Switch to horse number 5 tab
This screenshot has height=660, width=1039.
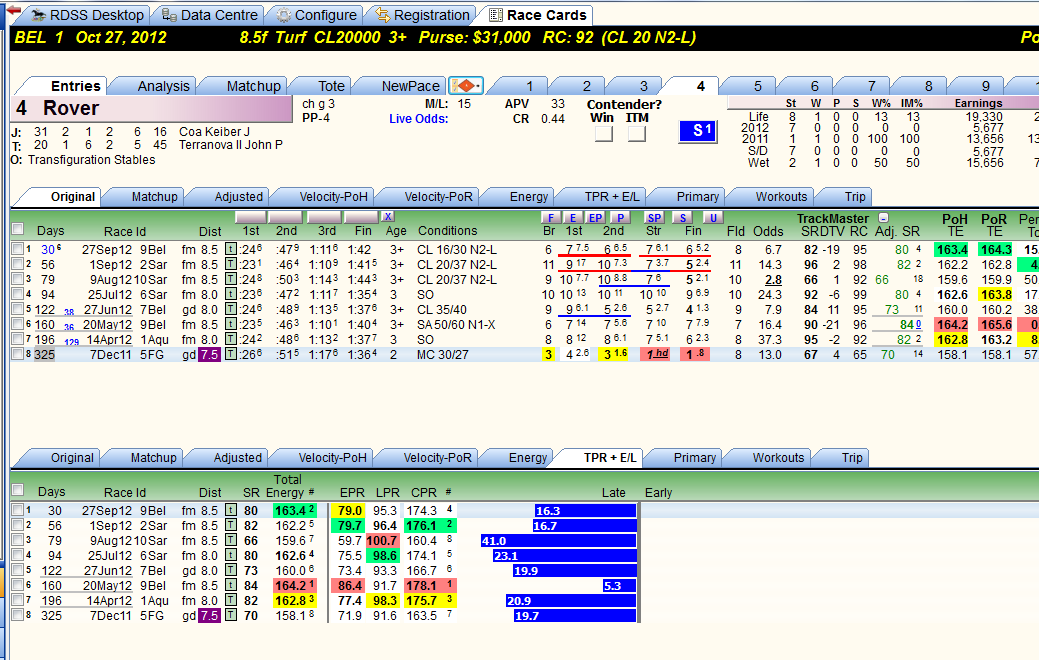click(757, 86)
